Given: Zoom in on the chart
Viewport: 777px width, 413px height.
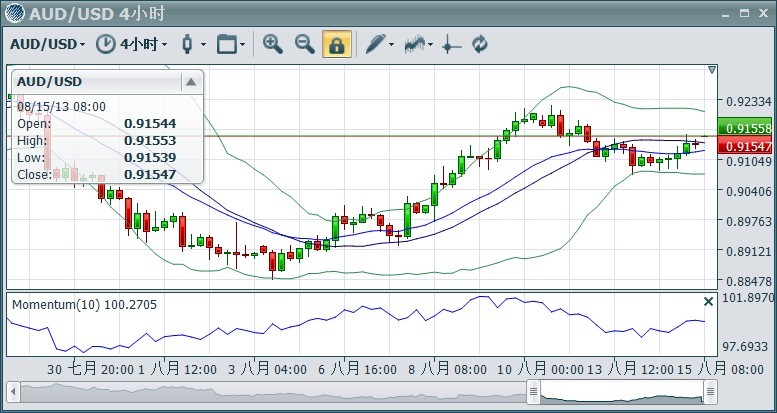Looking at the screenshot, I should [x=273, y=44].
